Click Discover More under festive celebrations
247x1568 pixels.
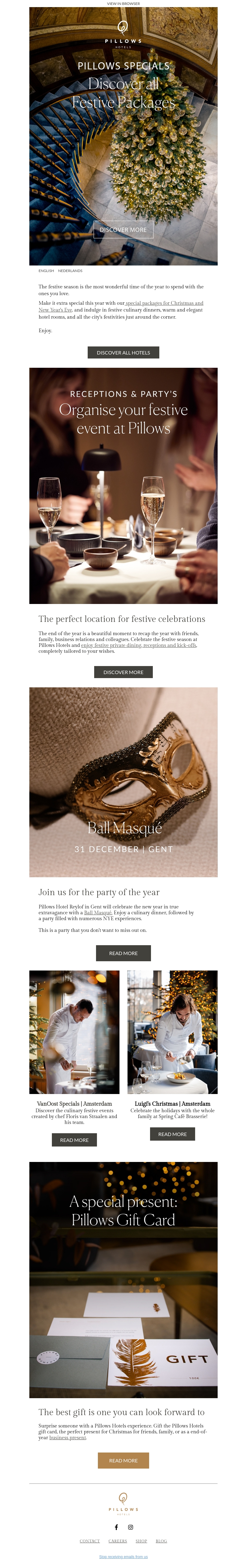pos(123,672)
